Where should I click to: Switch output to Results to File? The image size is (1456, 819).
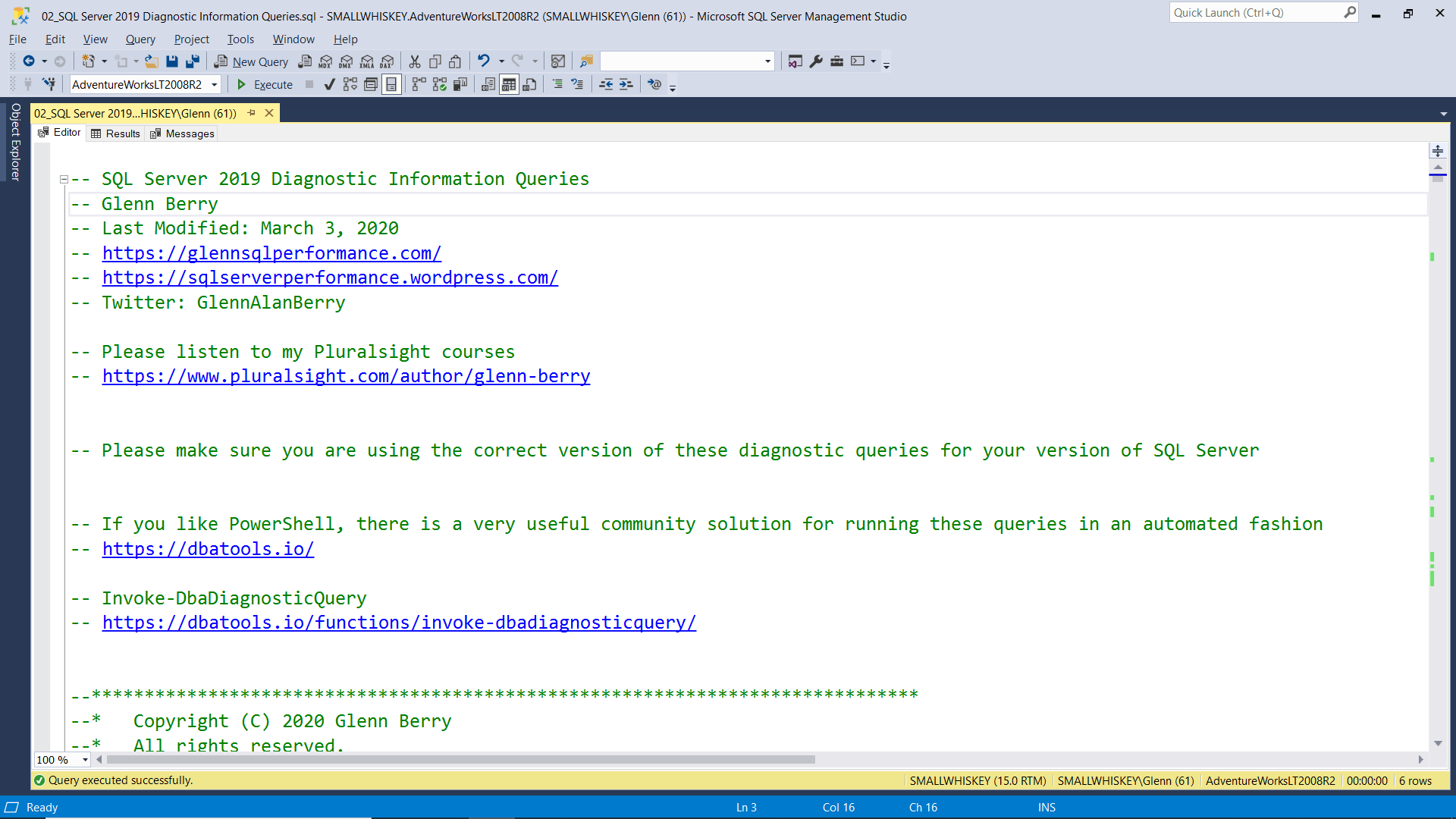pyautogui.click(x=529, y=84)
